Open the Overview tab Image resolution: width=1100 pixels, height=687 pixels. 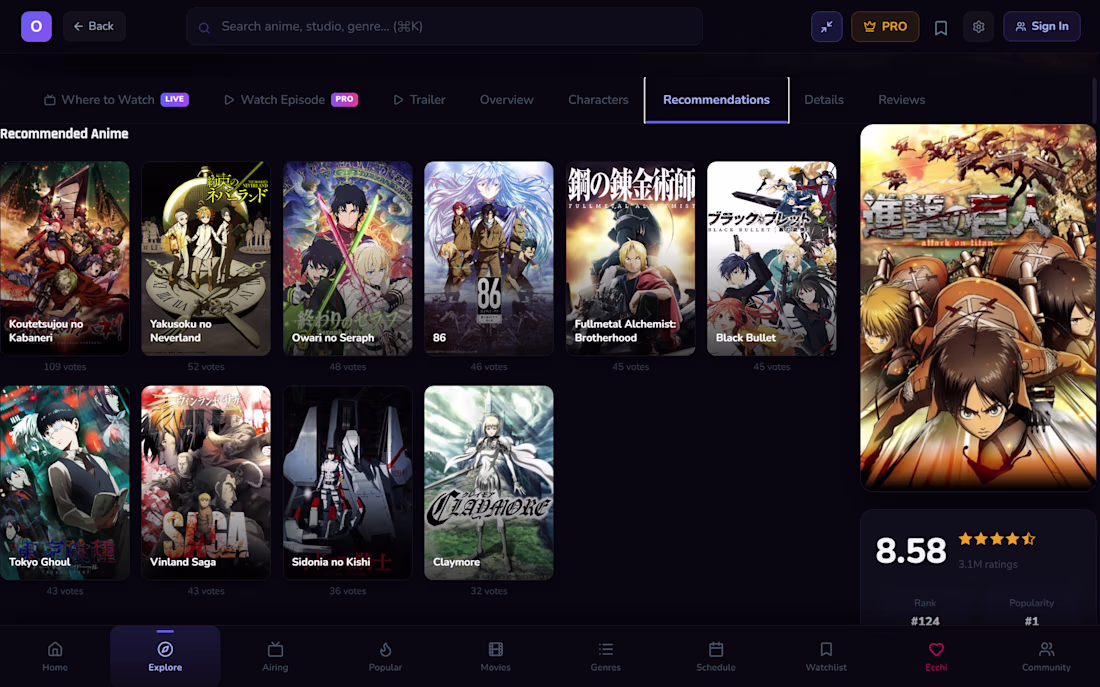[x=507, y=100]
